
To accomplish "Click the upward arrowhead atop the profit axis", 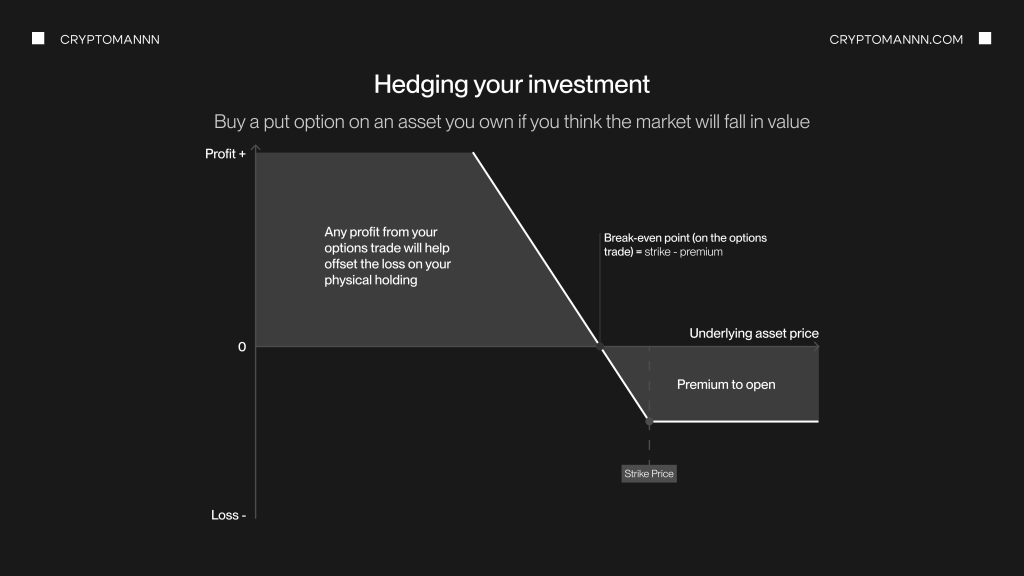I will point(256,148).
